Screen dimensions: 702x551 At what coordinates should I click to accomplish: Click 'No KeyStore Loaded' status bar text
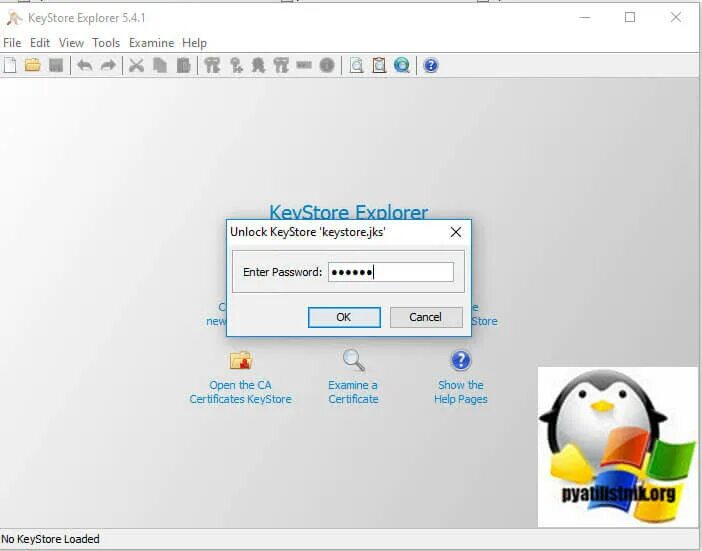pos(51,539)
